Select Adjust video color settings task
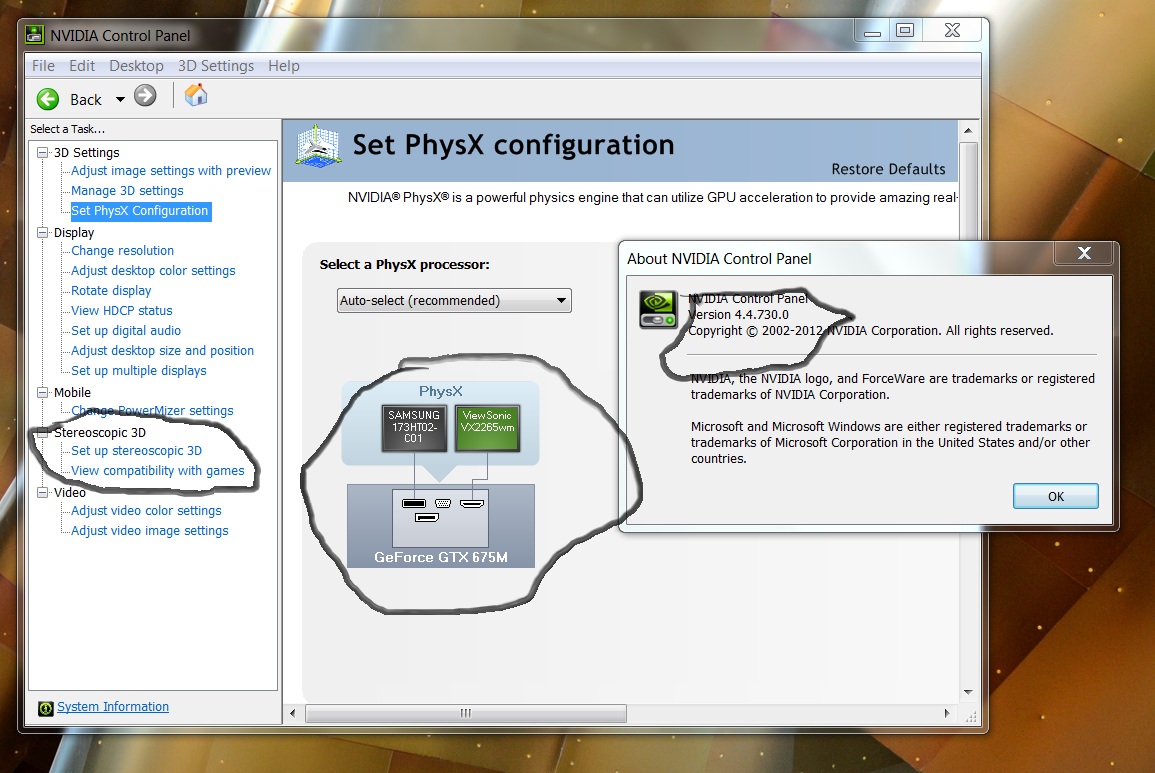Image resolution: width=1155 pixels, height=773 pixels. (146, 510)
